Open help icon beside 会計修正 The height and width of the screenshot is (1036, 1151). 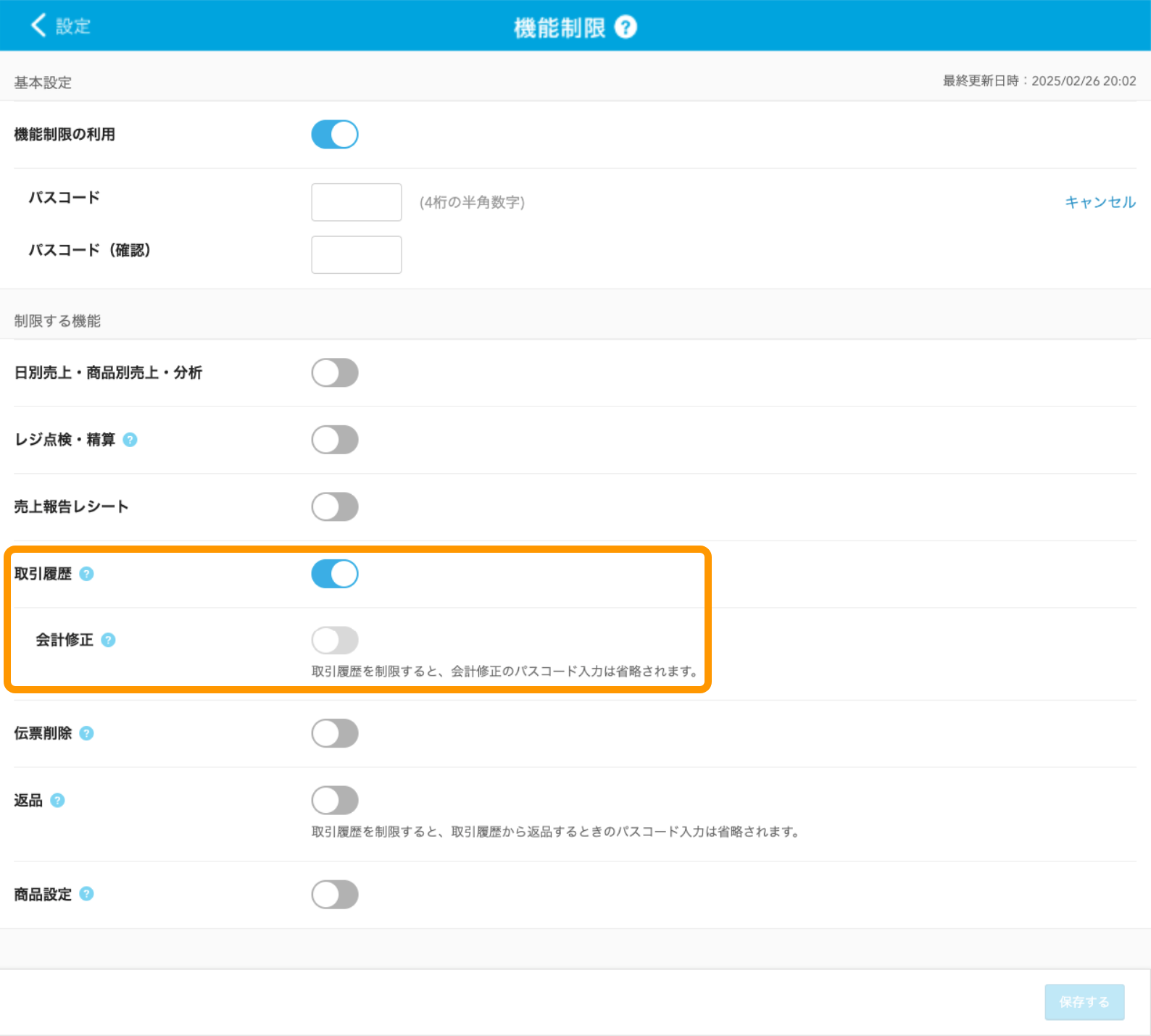(108, 640)
